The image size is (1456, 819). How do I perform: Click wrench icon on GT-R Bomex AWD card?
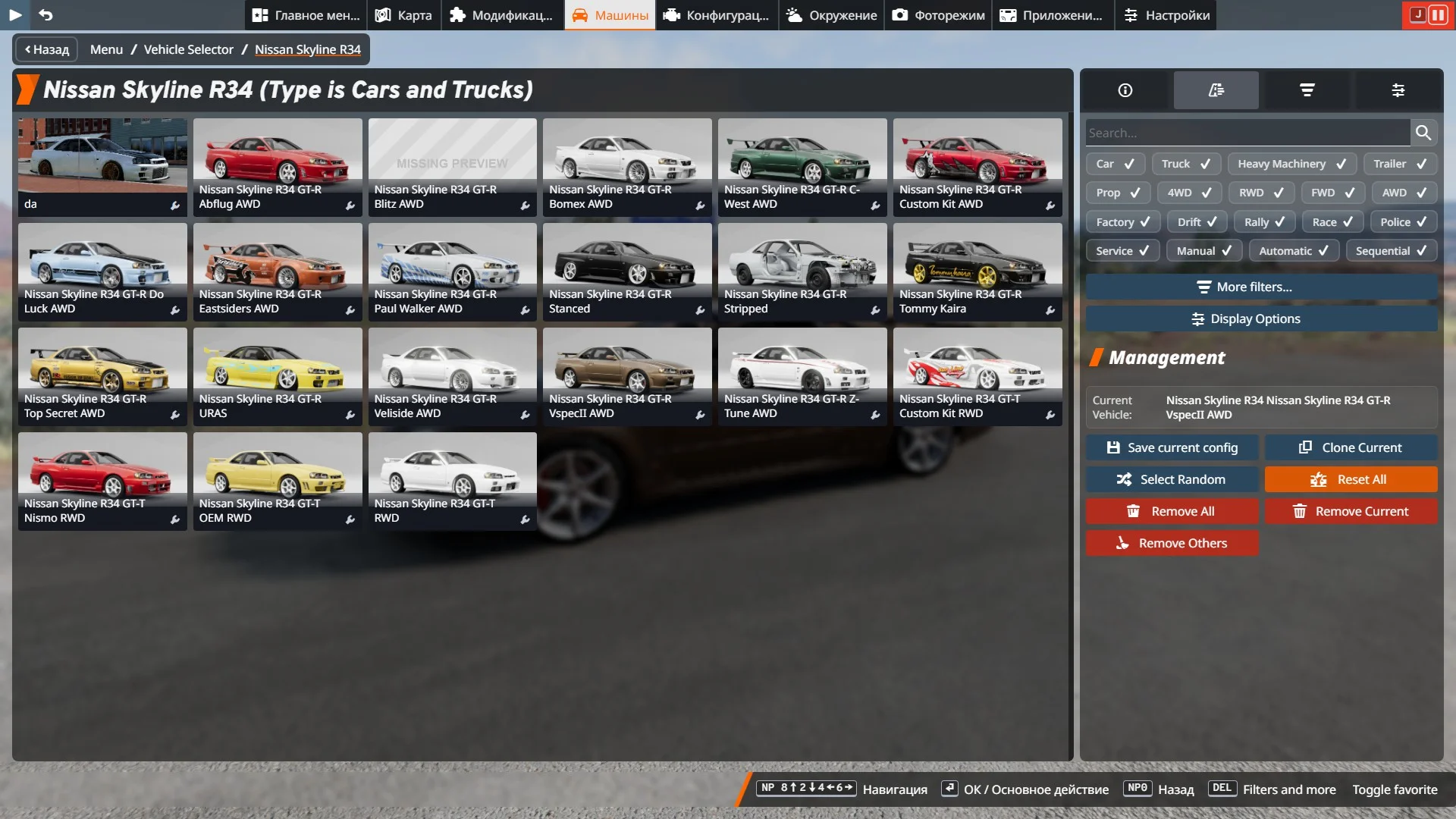coord(700,206)
